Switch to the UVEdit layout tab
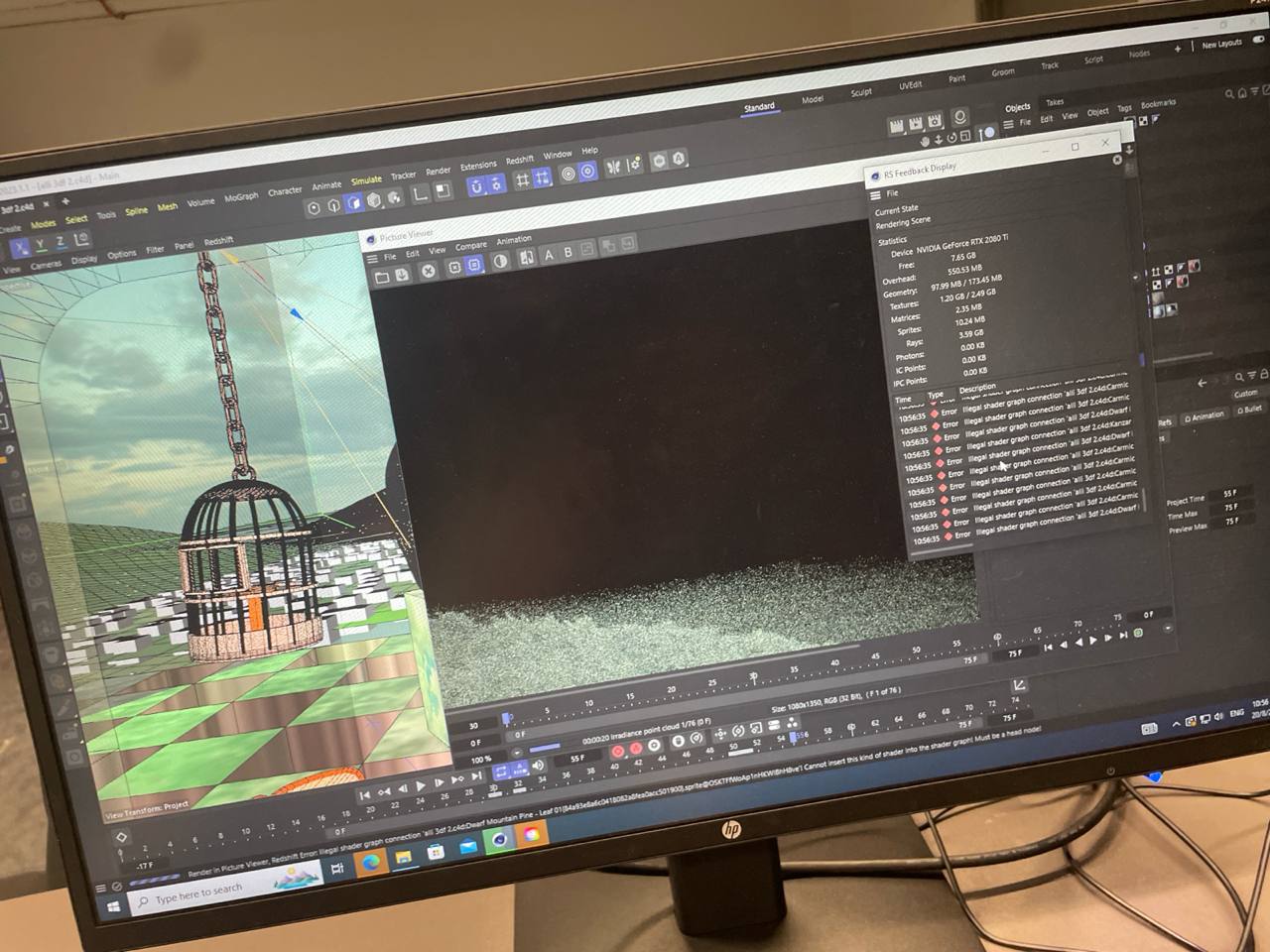1270x952 pixels. point(910,85)
